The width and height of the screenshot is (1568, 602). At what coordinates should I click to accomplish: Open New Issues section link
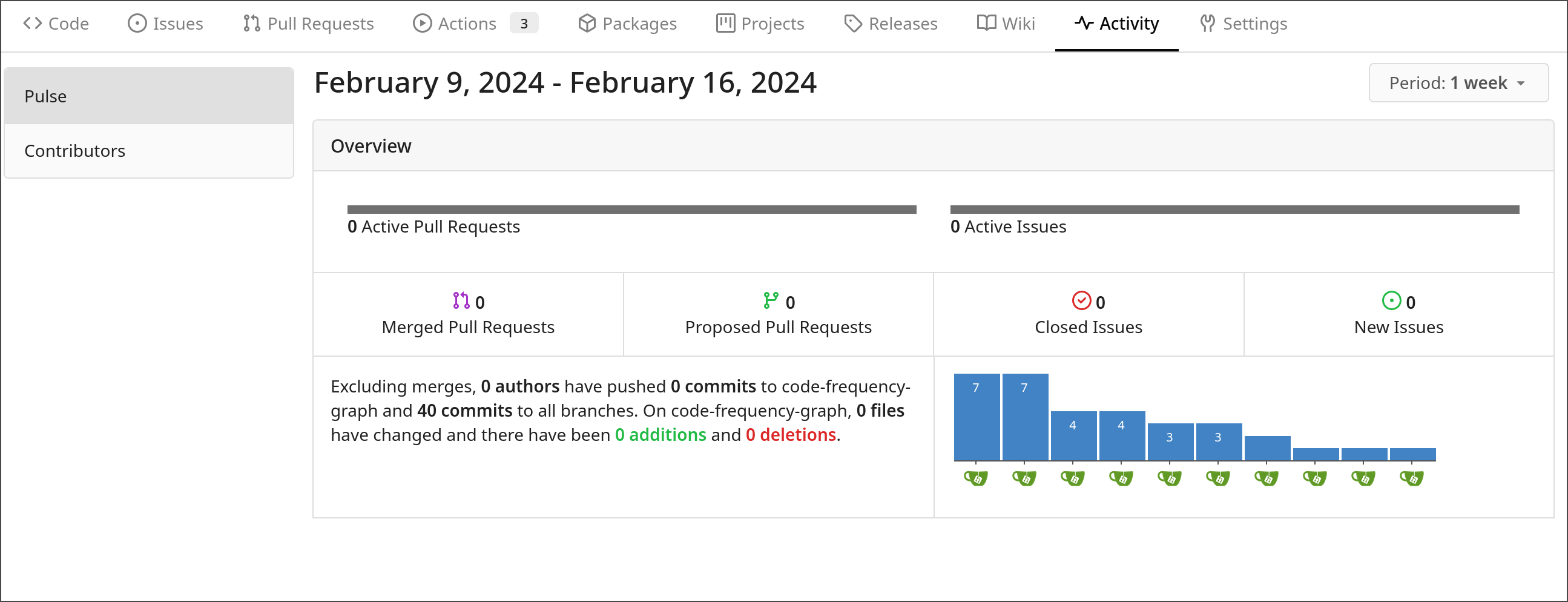click(x=1398, y=314)
